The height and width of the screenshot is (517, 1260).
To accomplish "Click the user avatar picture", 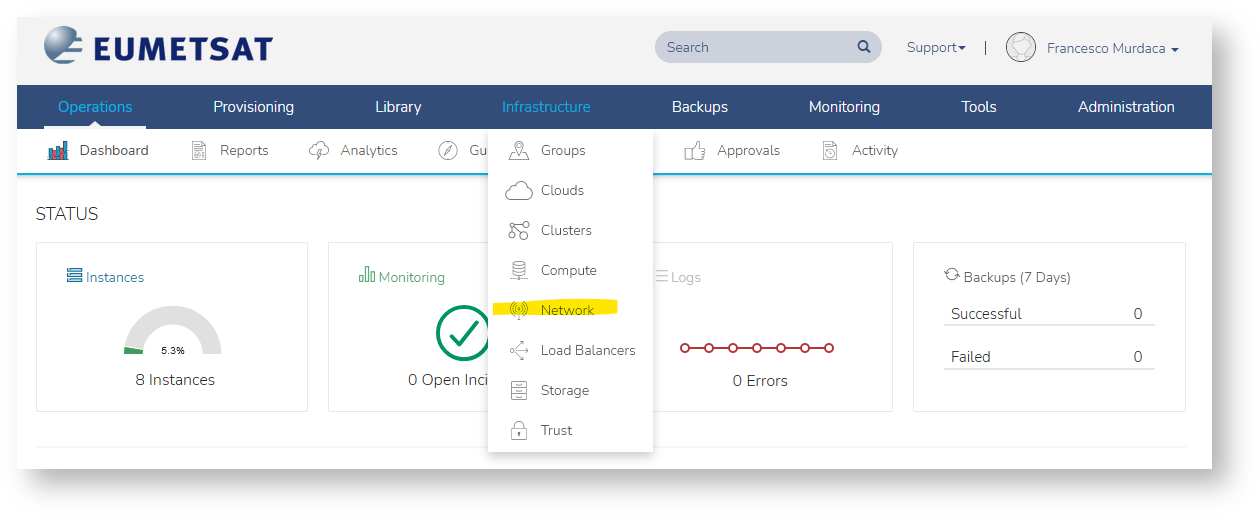I will click(x=1020, y=48).
